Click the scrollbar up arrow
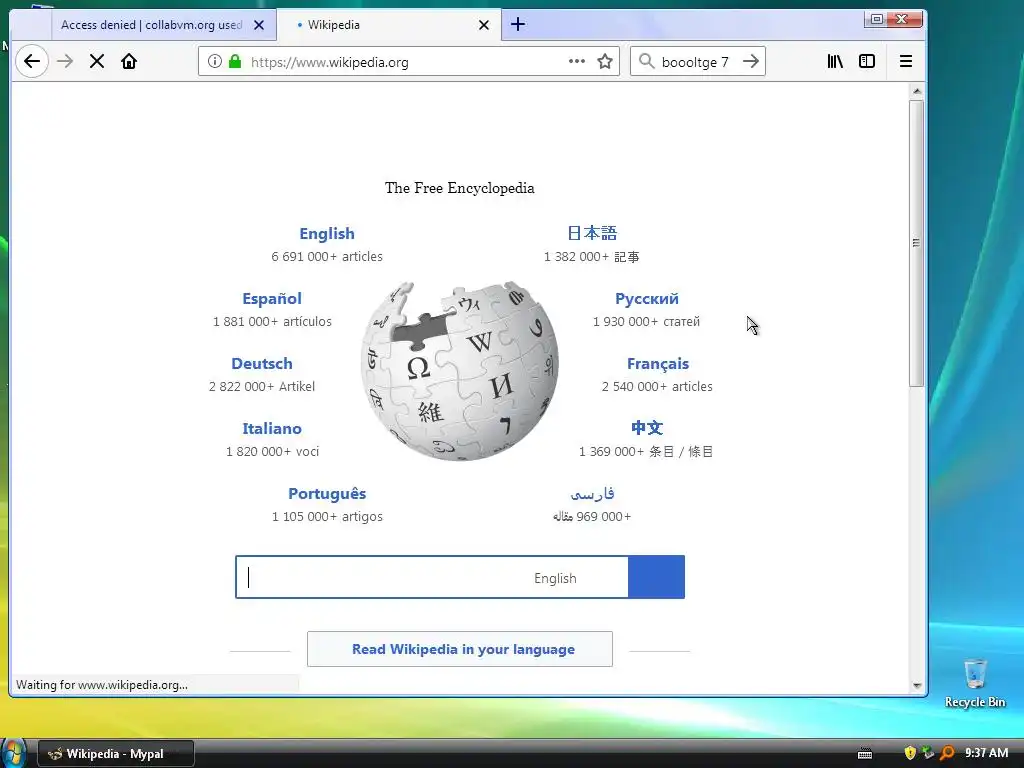Viewport: 1024px width, 768px height. pyautogui.click(x=917, y=91)
